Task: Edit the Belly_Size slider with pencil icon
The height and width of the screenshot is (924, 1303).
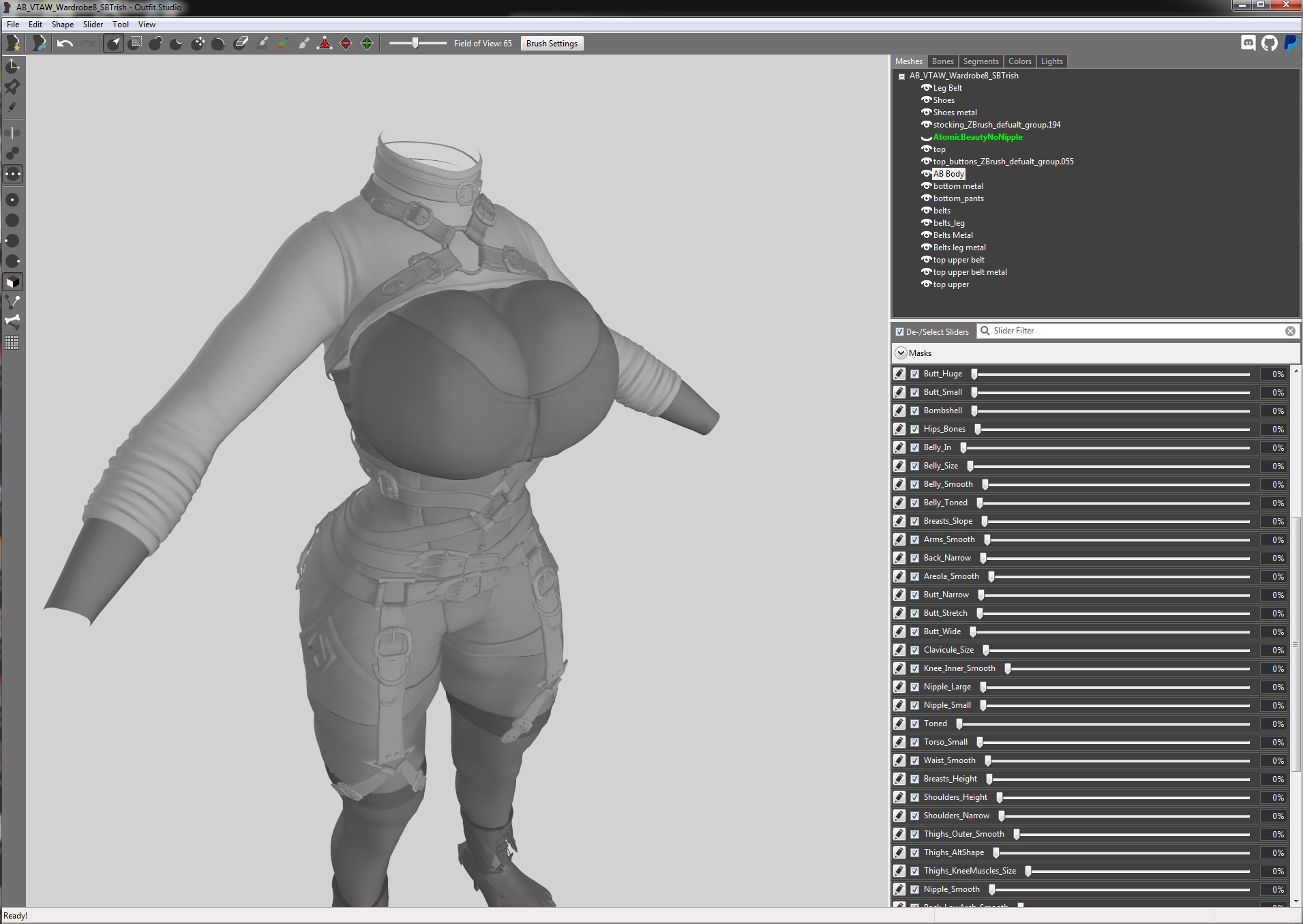Action: click(899, 466)
